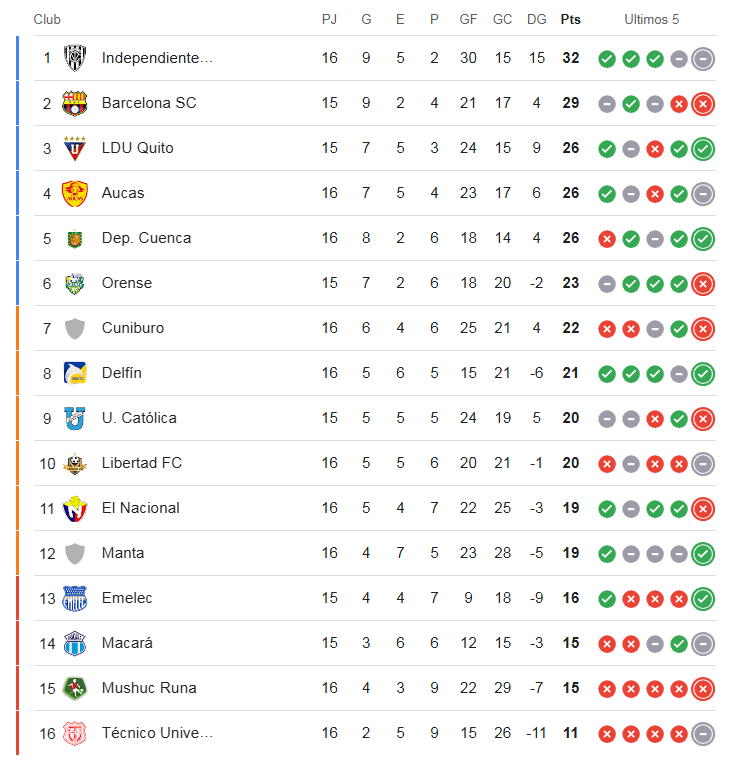
Task: Click the Mushuc Runa green logo
Action: (75, 688)
